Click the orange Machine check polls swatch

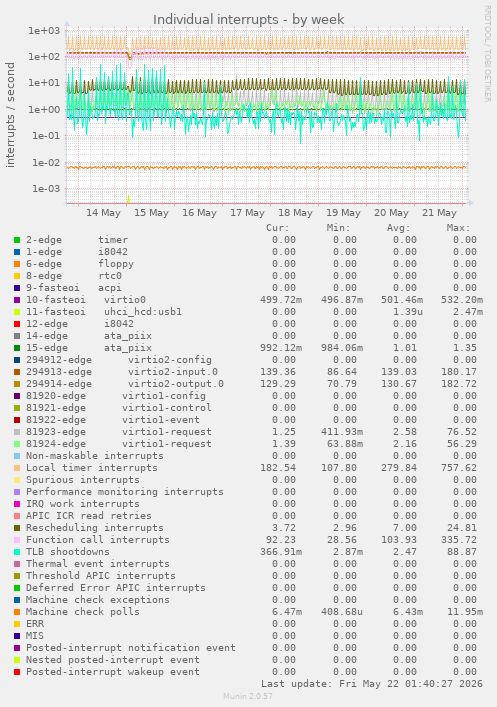[17, 612]
